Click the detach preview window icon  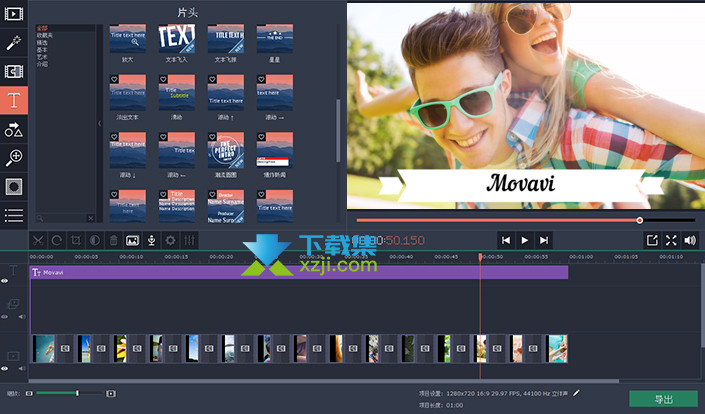(x=652, y=240)
